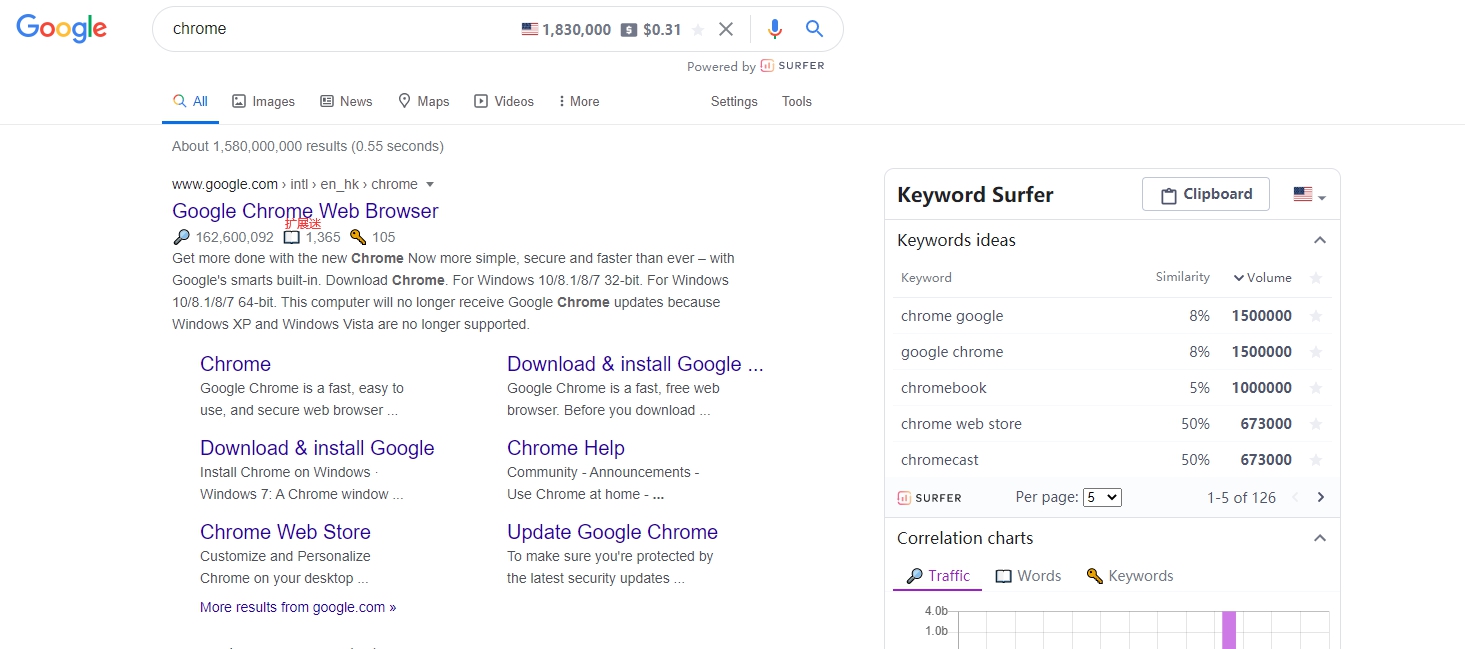The width and height of the screenshot is (1465, 649).
Task: Click the key icon showing 105 keywords
Action: point(358,237)
